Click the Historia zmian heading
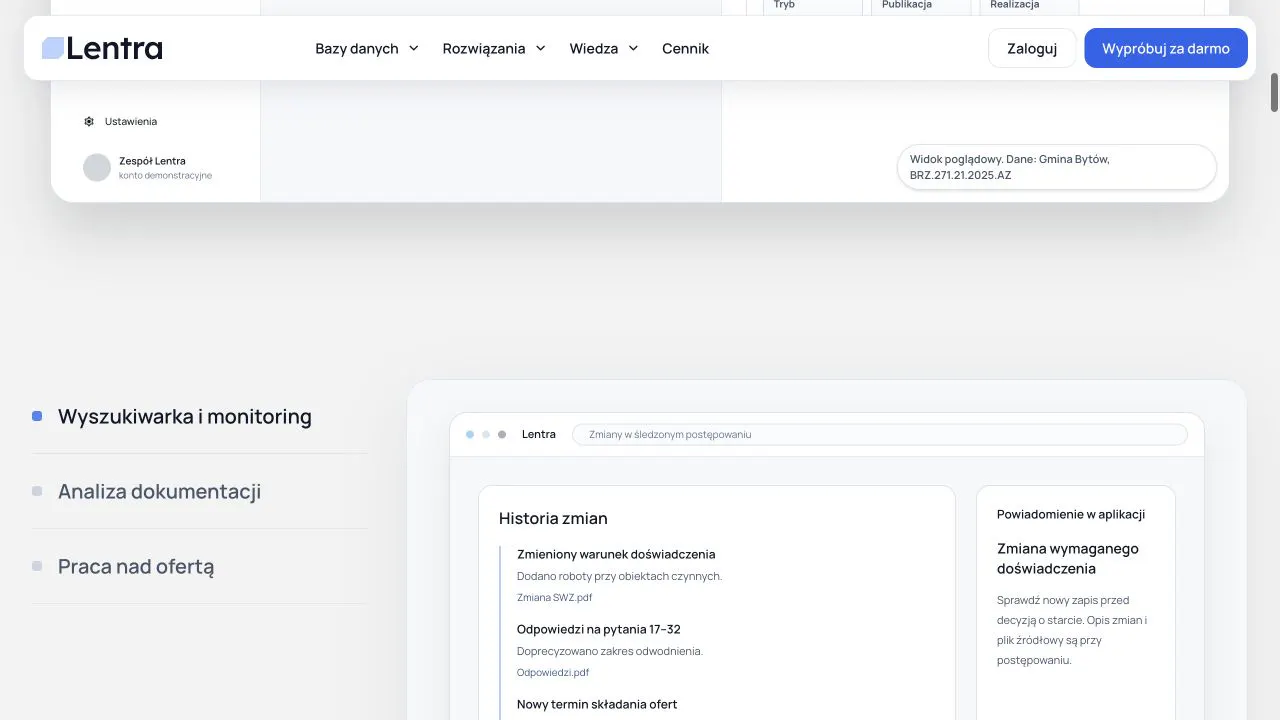Viewport: 1280px width, 720px height. tap(553, 518)
